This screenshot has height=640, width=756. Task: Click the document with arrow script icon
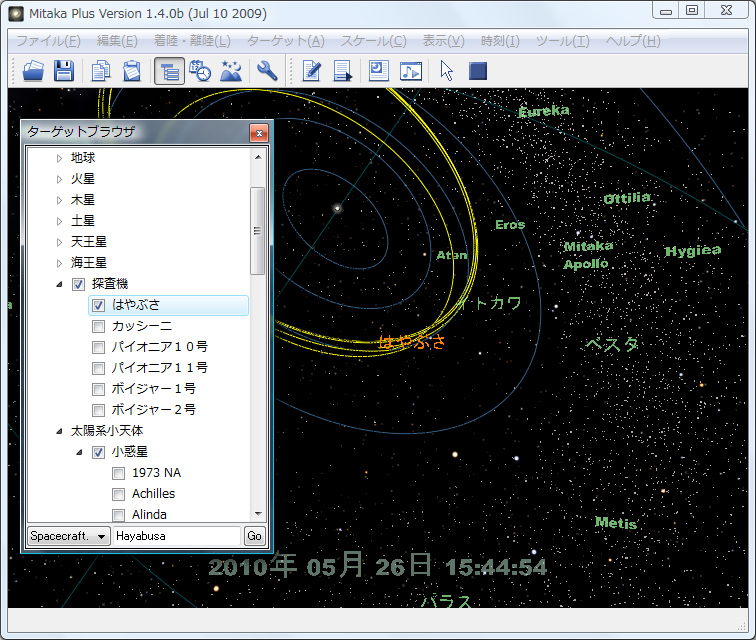click(343, 71)
